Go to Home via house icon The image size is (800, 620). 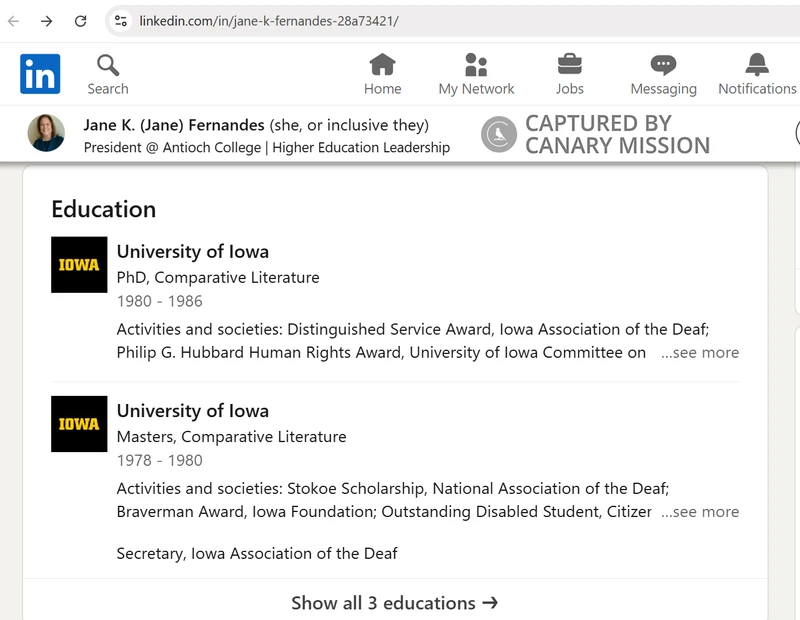coord(382,64)
